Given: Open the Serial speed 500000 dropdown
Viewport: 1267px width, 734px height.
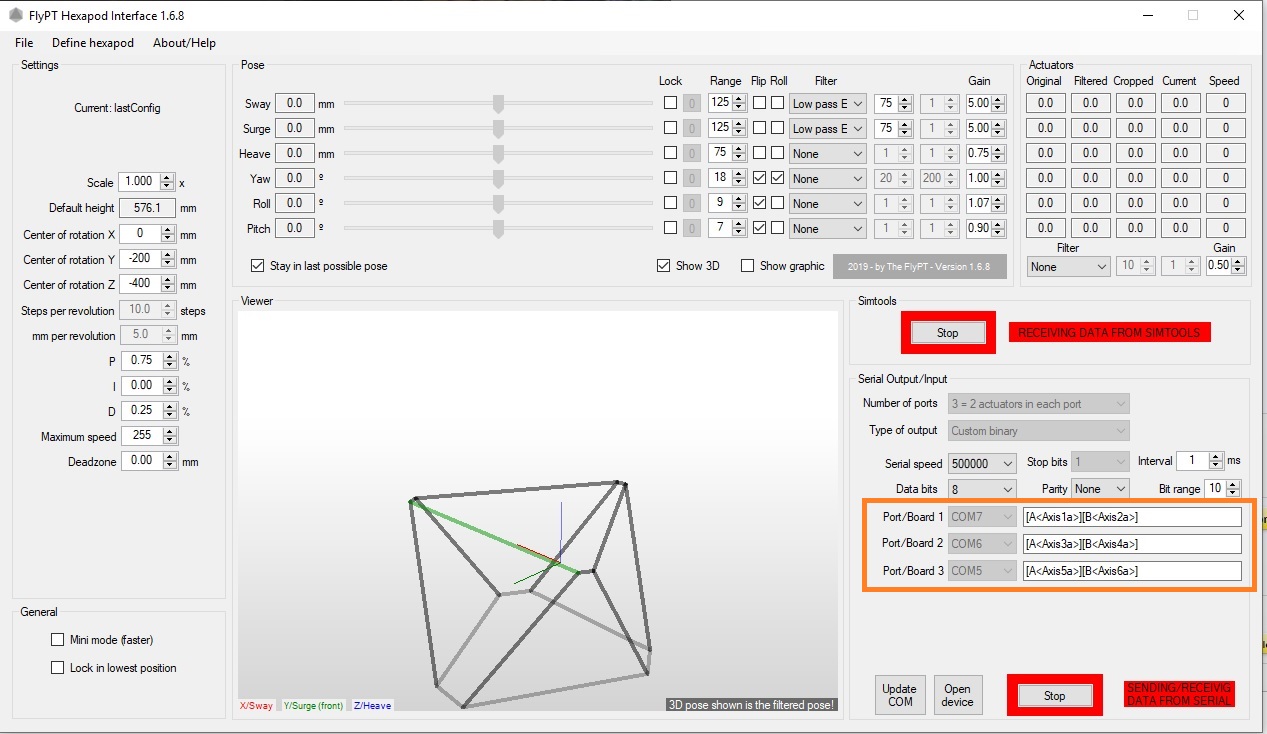Looking at the screenshot, I should [x=980, y=463].
